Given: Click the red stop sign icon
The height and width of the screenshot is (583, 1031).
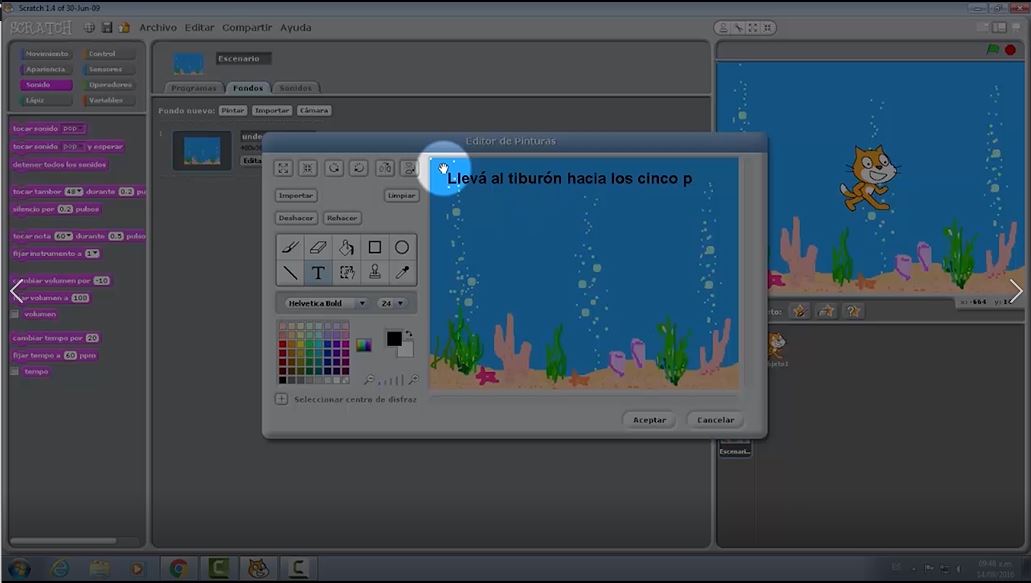Looking at the screenshot, I should pos(1011,50).
